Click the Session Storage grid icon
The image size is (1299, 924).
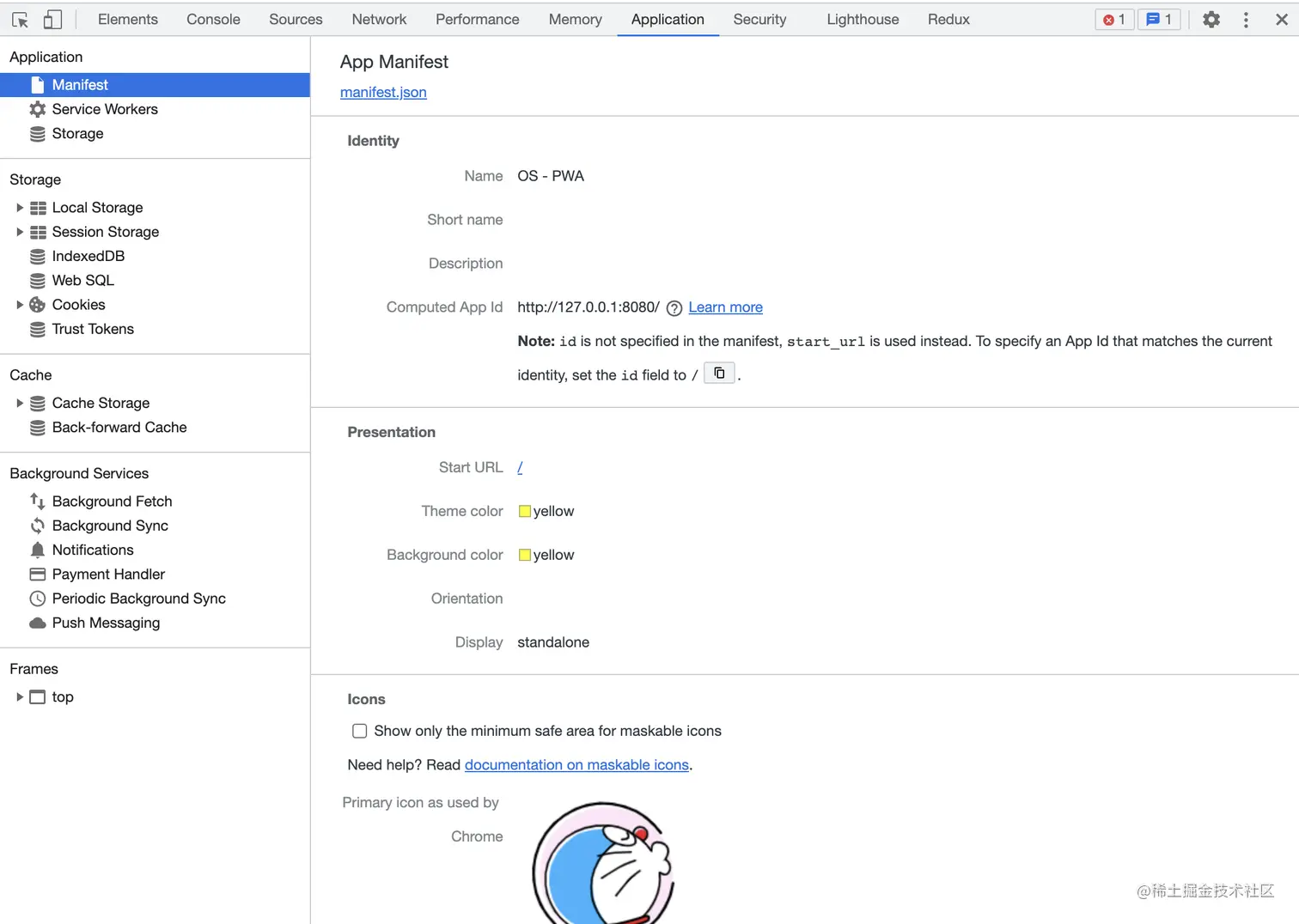[38, 232]
